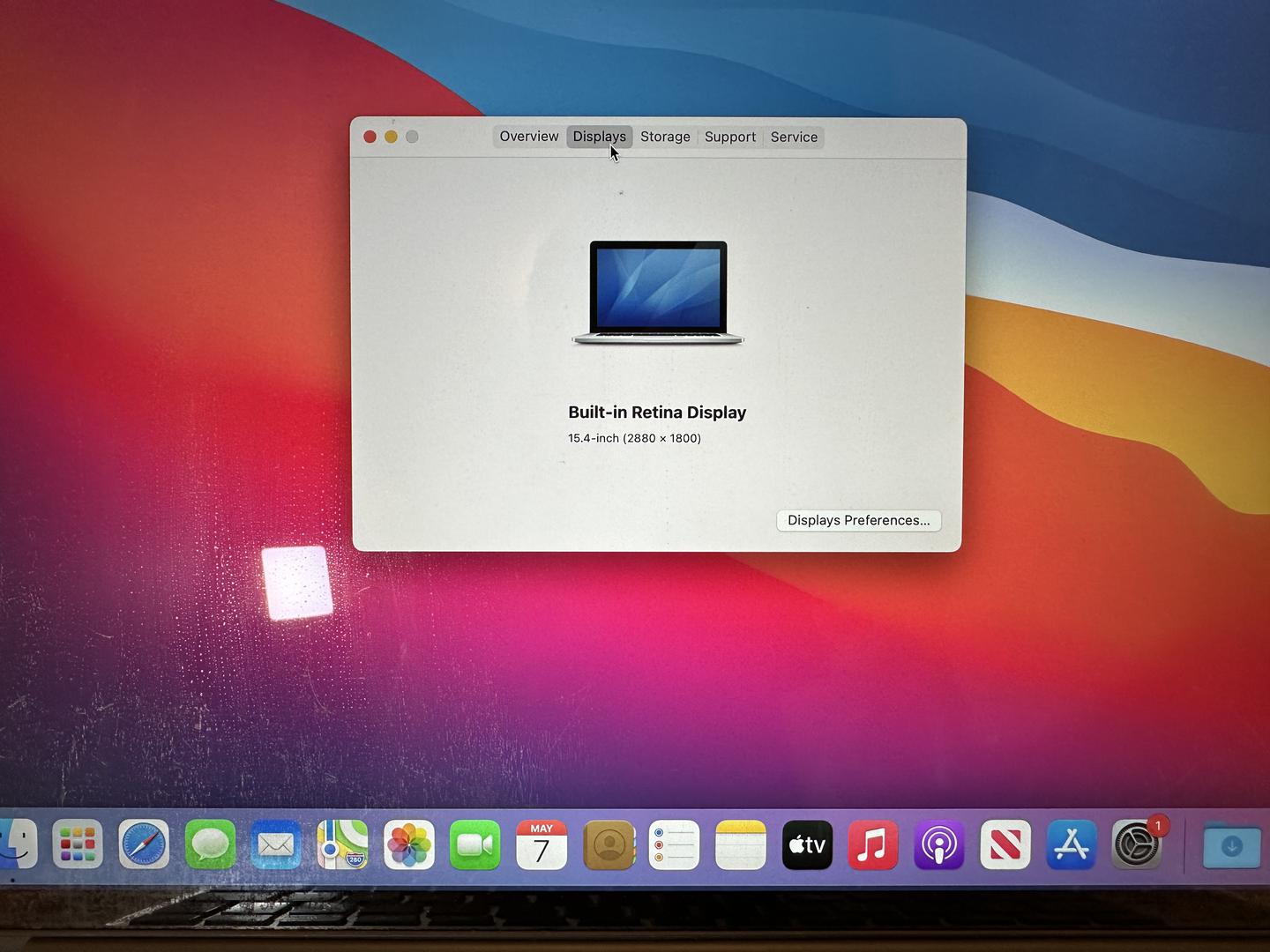
Task: Open the Messages app
Action: [x=210, y=844]
